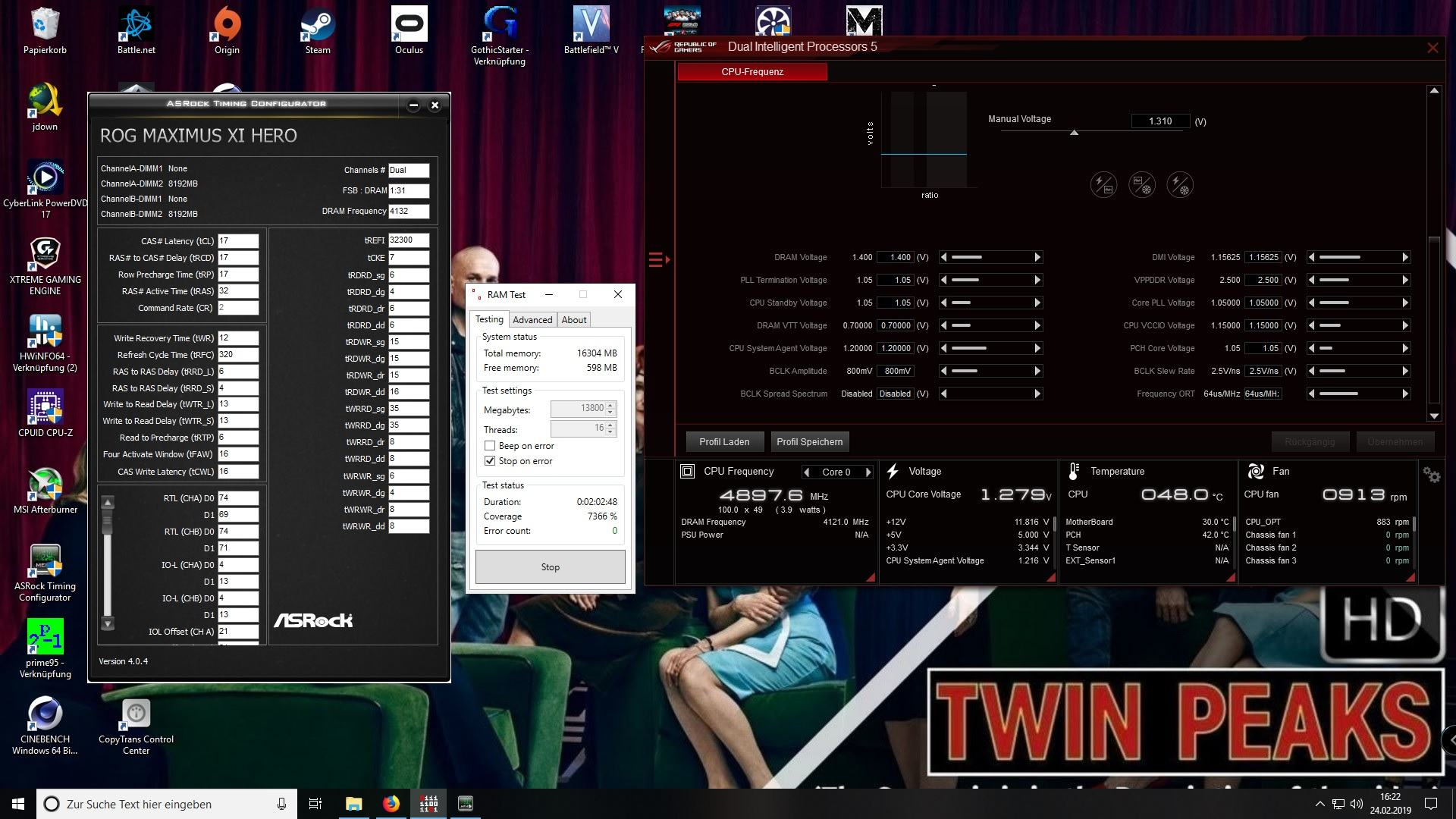
Task: Decrease PLL Termination Voltage with left arrow
Action: click(944, 280)
